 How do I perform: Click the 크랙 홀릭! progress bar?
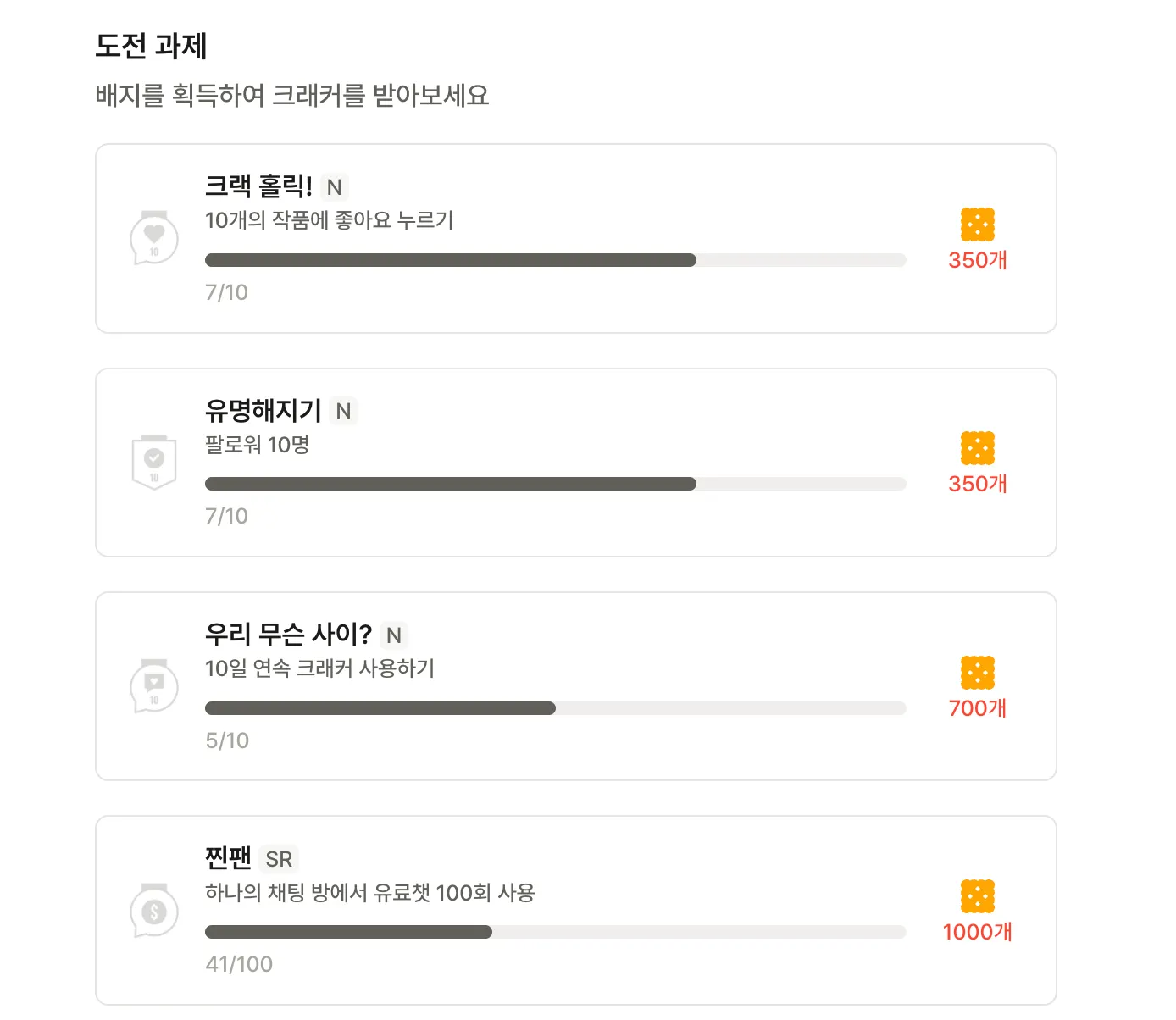click(x=555, y=260)
